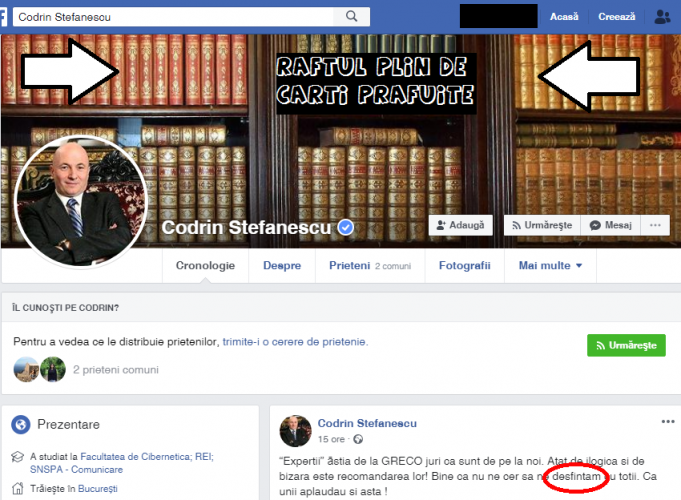Click the house icon beside Trăiește în

17,489
